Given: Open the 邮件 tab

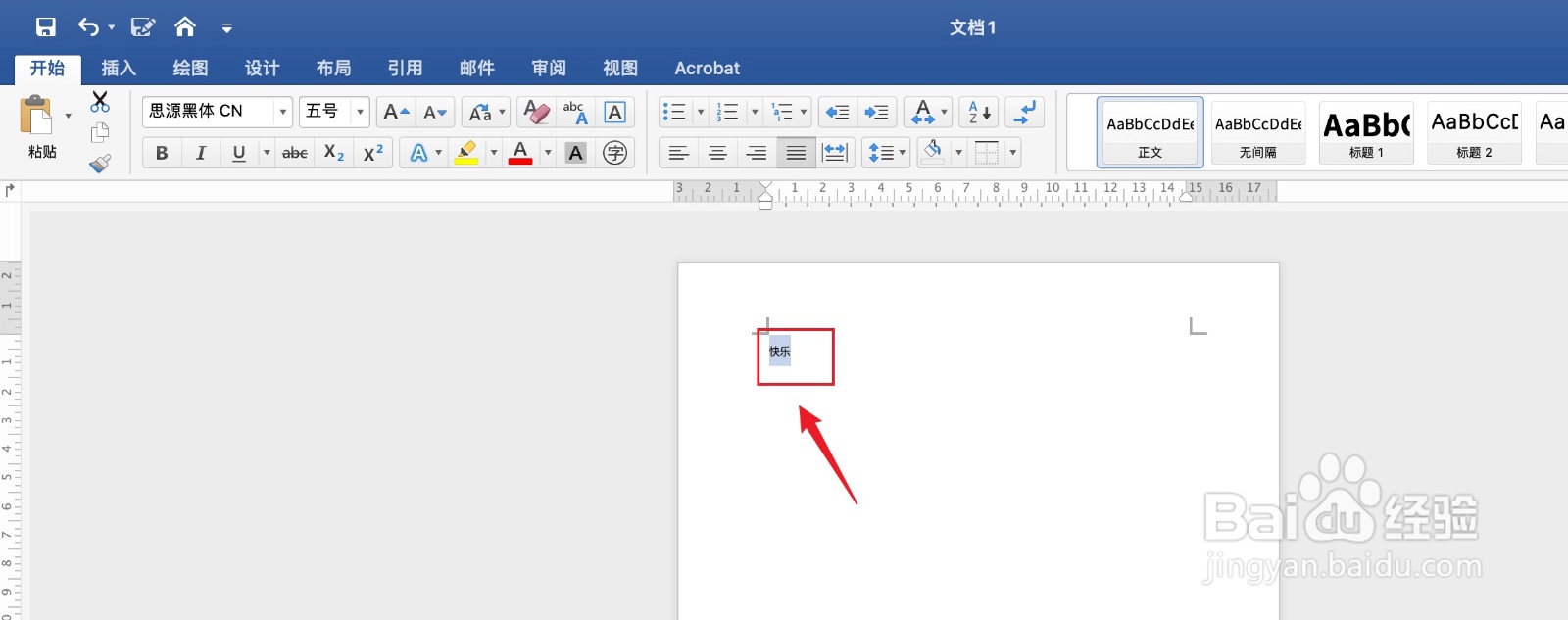Looking at the screenshot, I should [476, 68].
